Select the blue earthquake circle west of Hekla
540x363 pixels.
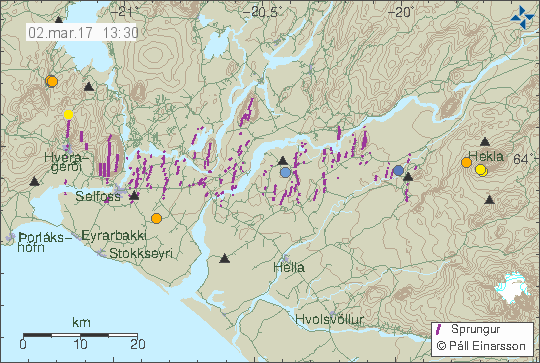[398, 170]
